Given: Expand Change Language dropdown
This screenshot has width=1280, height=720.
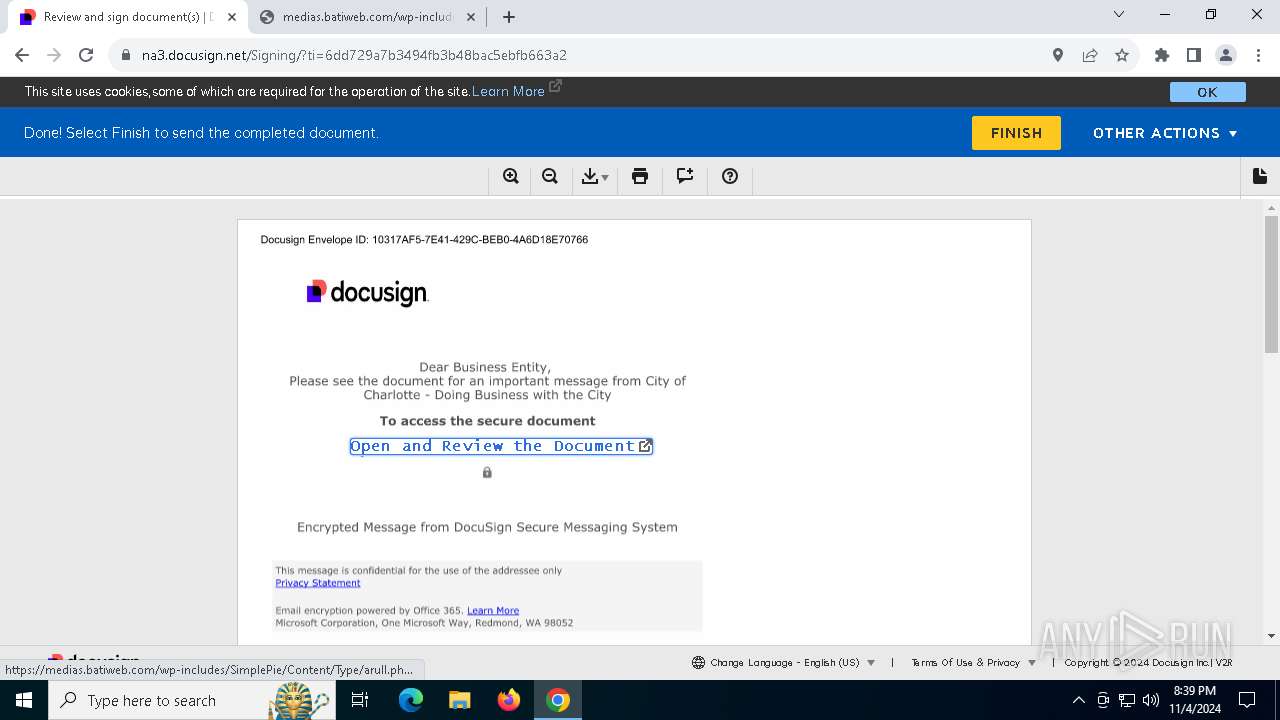Looking at the screenshot, I should [783, 662].
